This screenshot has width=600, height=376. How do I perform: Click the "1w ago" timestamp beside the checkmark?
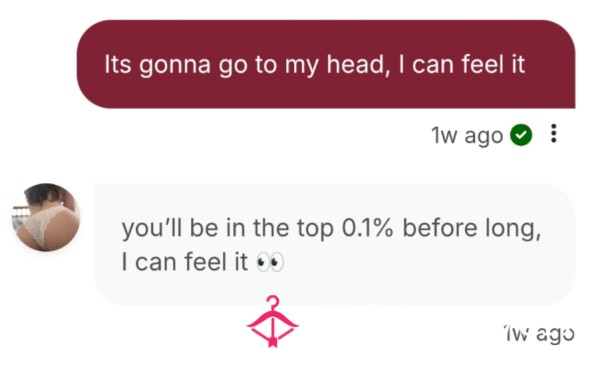tap(466, 135)
